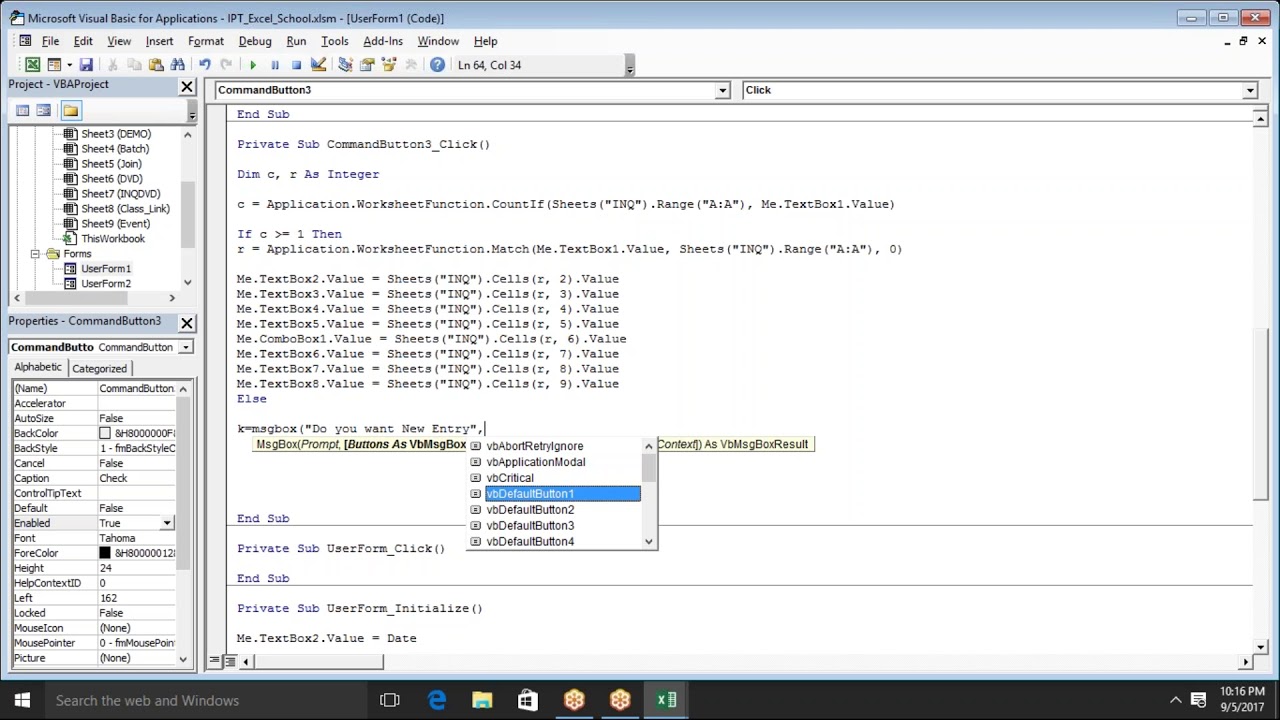Select ThisWorkbook in the project tree

coord(112,239)
